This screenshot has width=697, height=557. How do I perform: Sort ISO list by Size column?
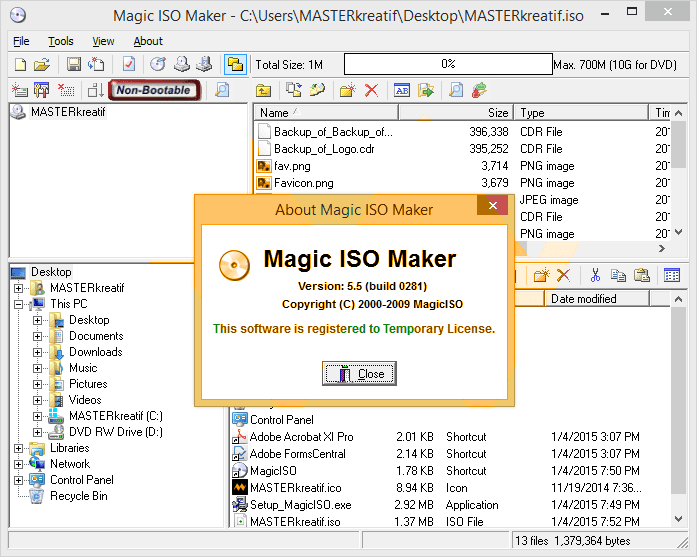coord(457,112)
